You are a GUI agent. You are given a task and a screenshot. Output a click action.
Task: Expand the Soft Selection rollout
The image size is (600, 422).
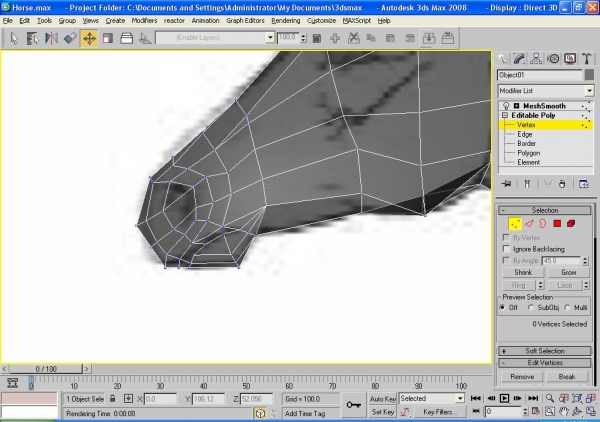[x=545, y=351]
